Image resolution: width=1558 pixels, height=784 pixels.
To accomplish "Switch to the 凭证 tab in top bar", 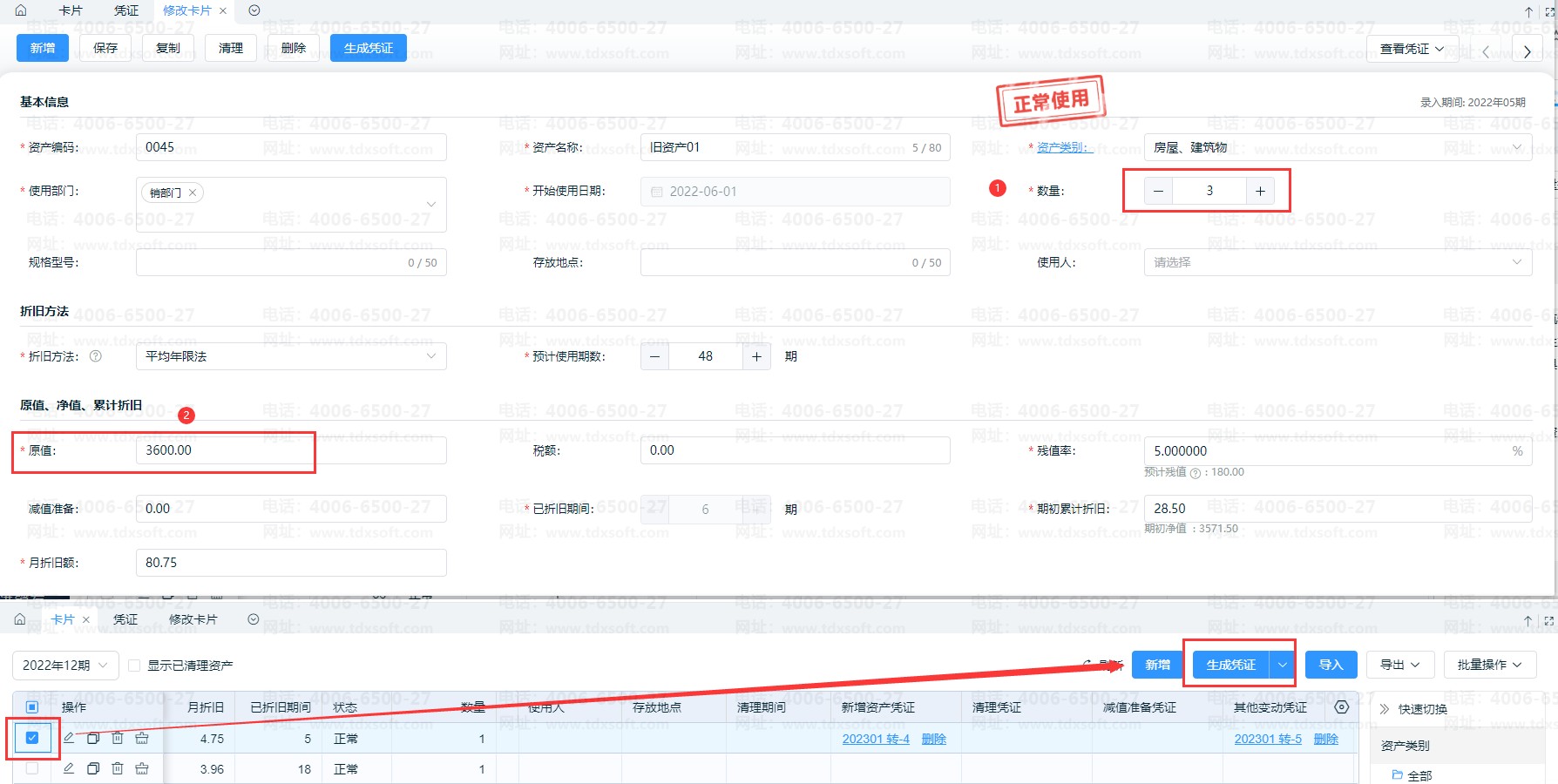I will pyautogui.click(x=126, y=10).
